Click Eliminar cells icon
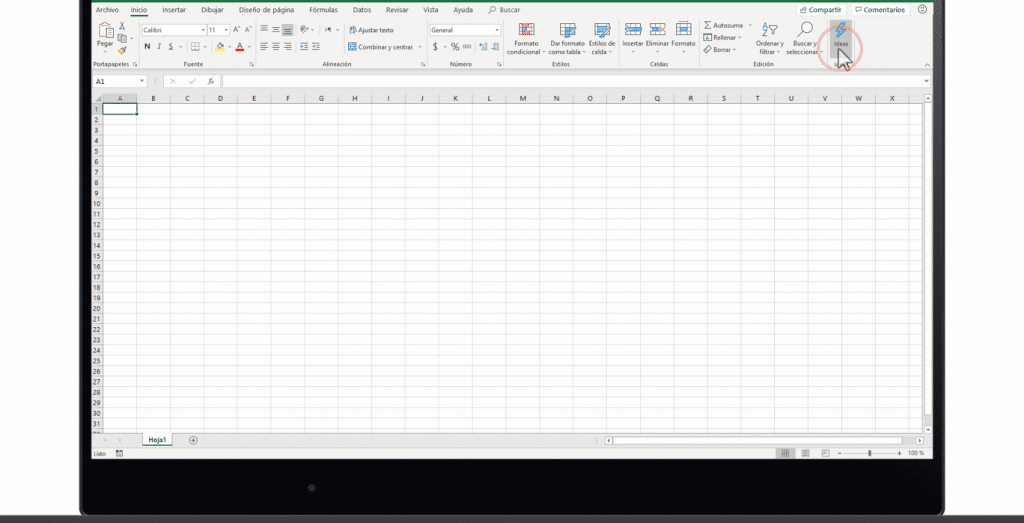The image size is (1024, 523). click(x=658, y=29)
